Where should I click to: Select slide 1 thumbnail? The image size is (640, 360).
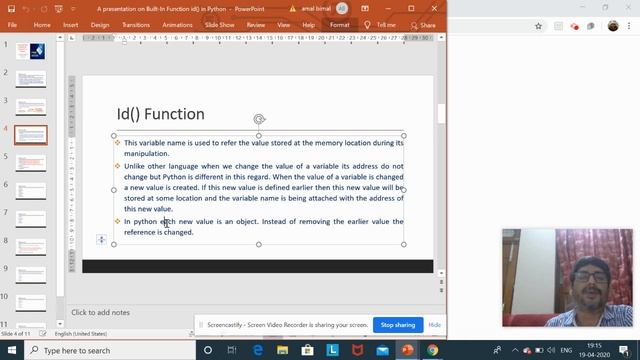(31, 51)
